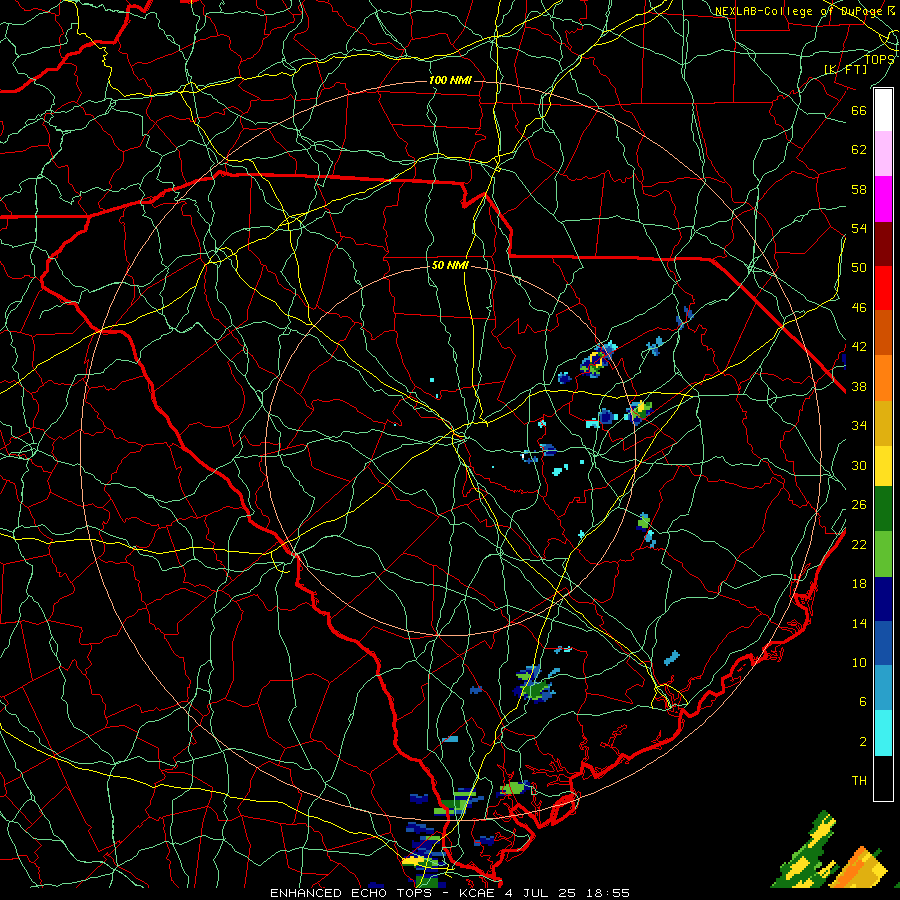Click the black TH legend swatch
Screen dimensions: 900x900
[883, 778]
